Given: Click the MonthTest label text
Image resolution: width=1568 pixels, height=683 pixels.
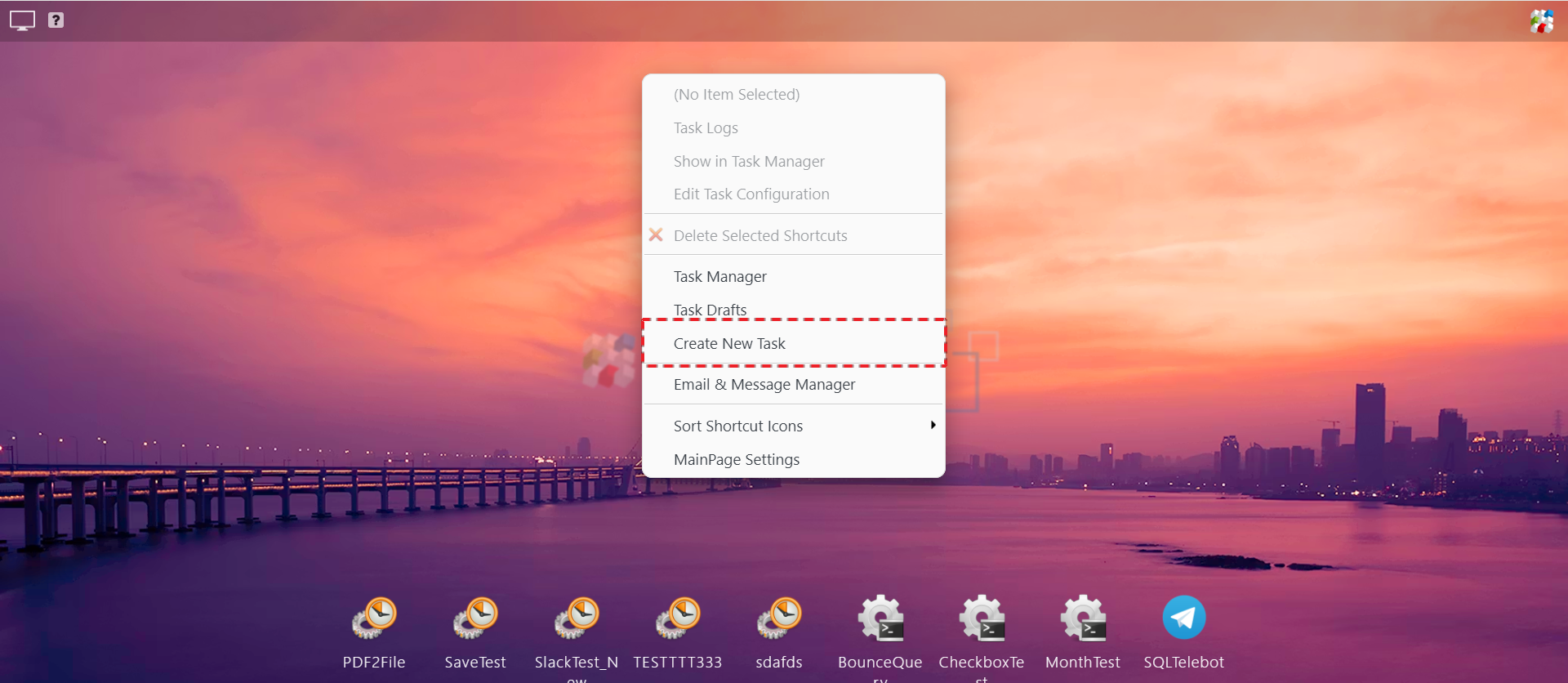Looking at the screenshot, I should click(x=1083, y=663).
